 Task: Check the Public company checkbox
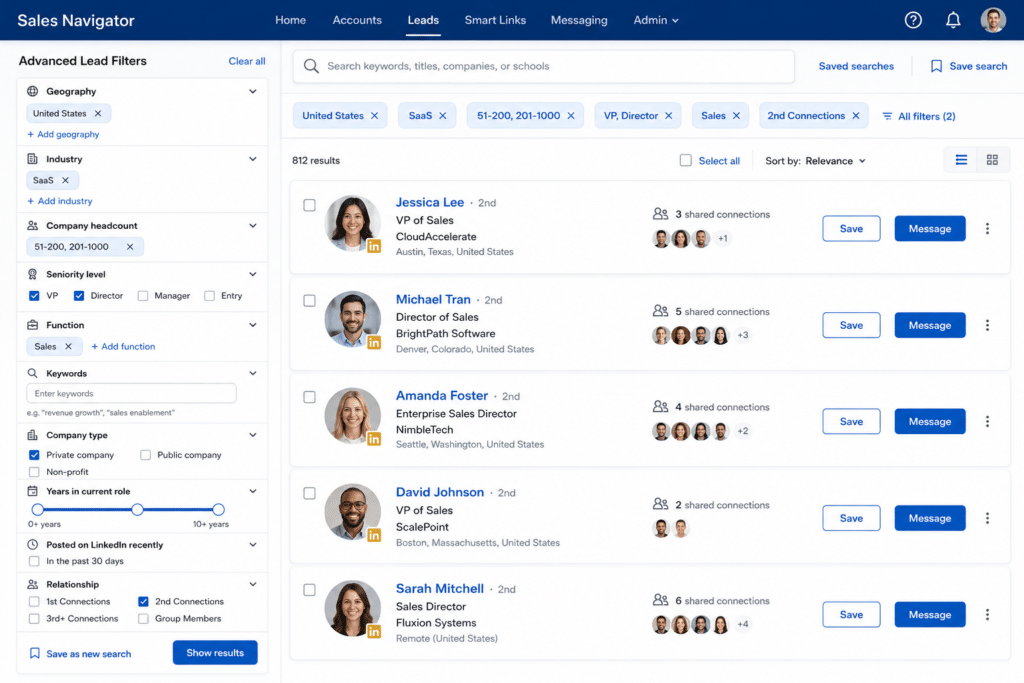tap(145, 455)
